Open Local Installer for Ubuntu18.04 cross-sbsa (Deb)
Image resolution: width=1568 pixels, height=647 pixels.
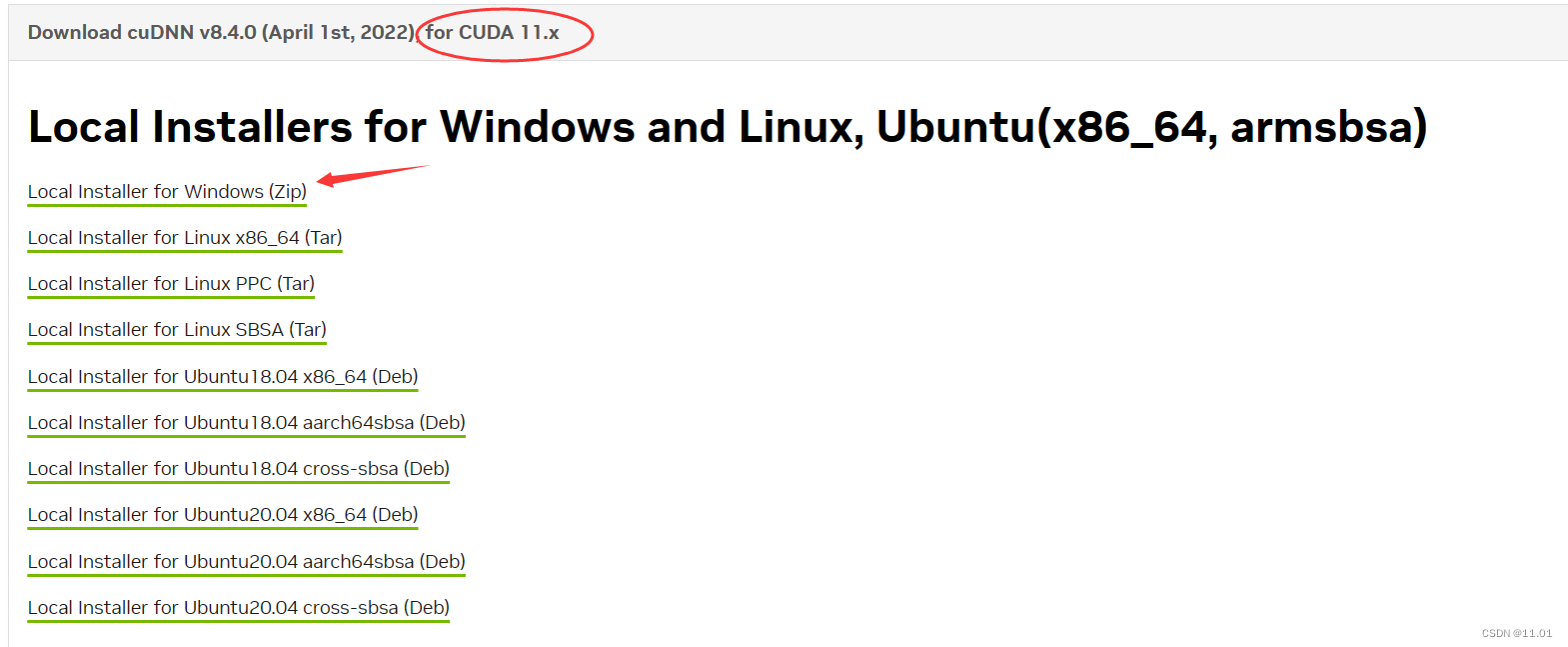click(x=238, y=469)
